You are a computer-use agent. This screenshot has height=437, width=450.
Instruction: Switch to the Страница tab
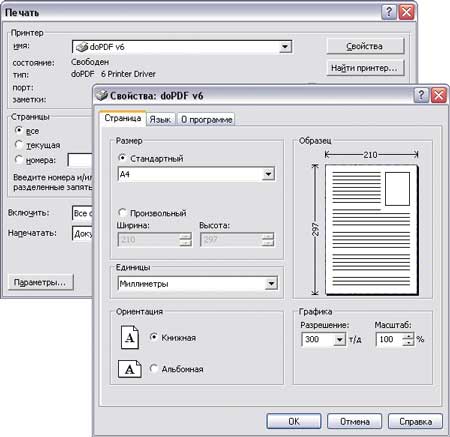tap(122, 118)
